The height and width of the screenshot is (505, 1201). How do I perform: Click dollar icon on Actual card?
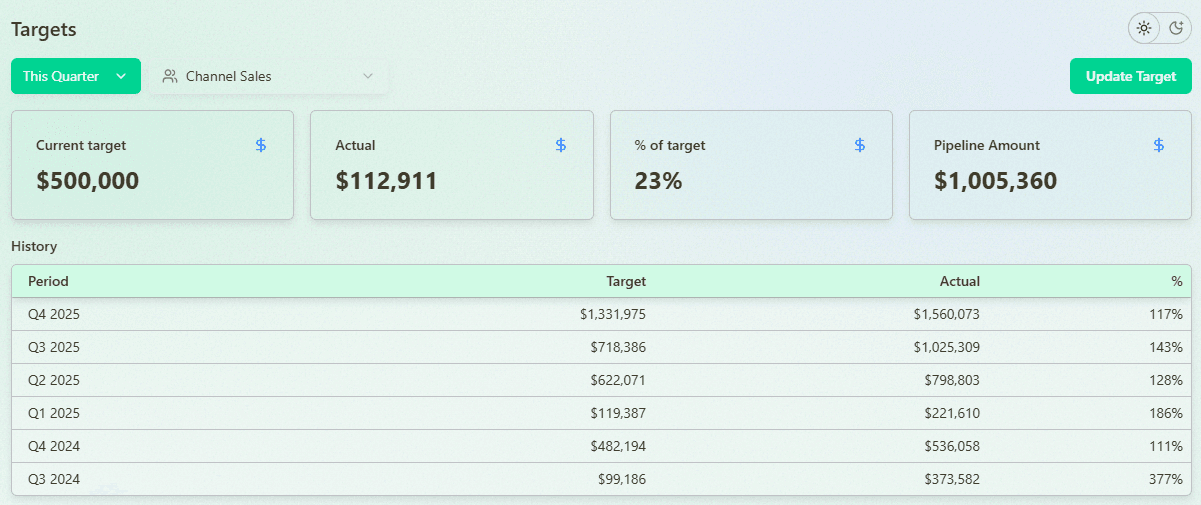(x=561, y=145)
